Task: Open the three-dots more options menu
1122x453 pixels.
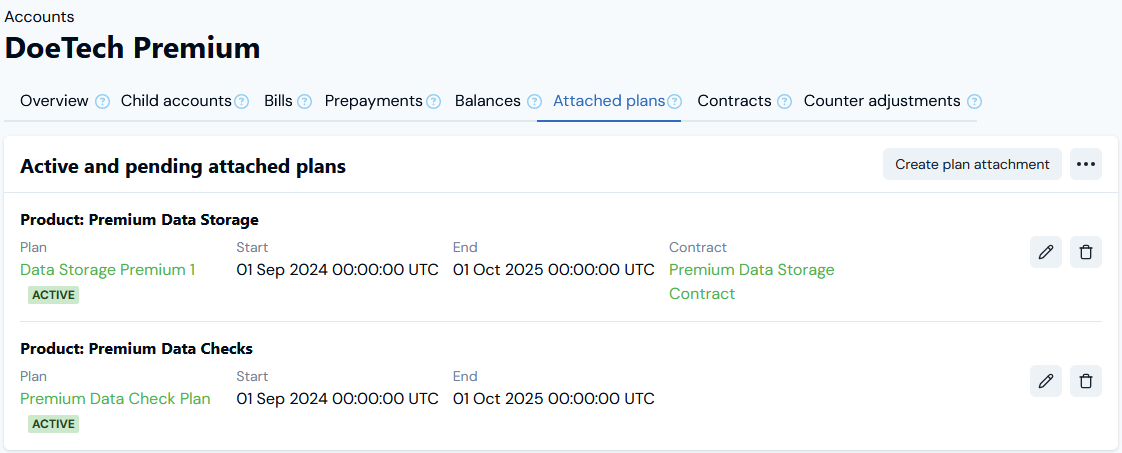Action: pos(1086,164)
